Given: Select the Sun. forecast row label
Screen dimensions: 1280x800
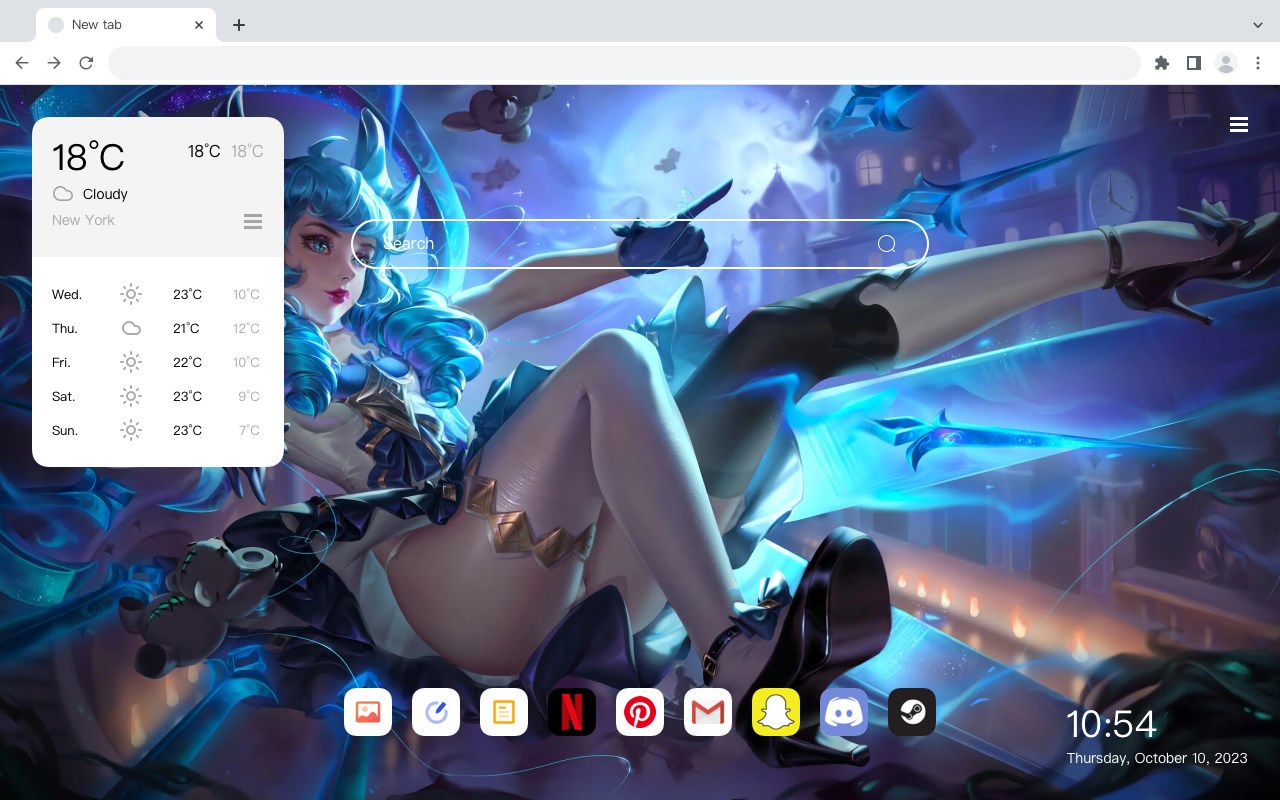Looking at the screenshot, I should [65, 431].
